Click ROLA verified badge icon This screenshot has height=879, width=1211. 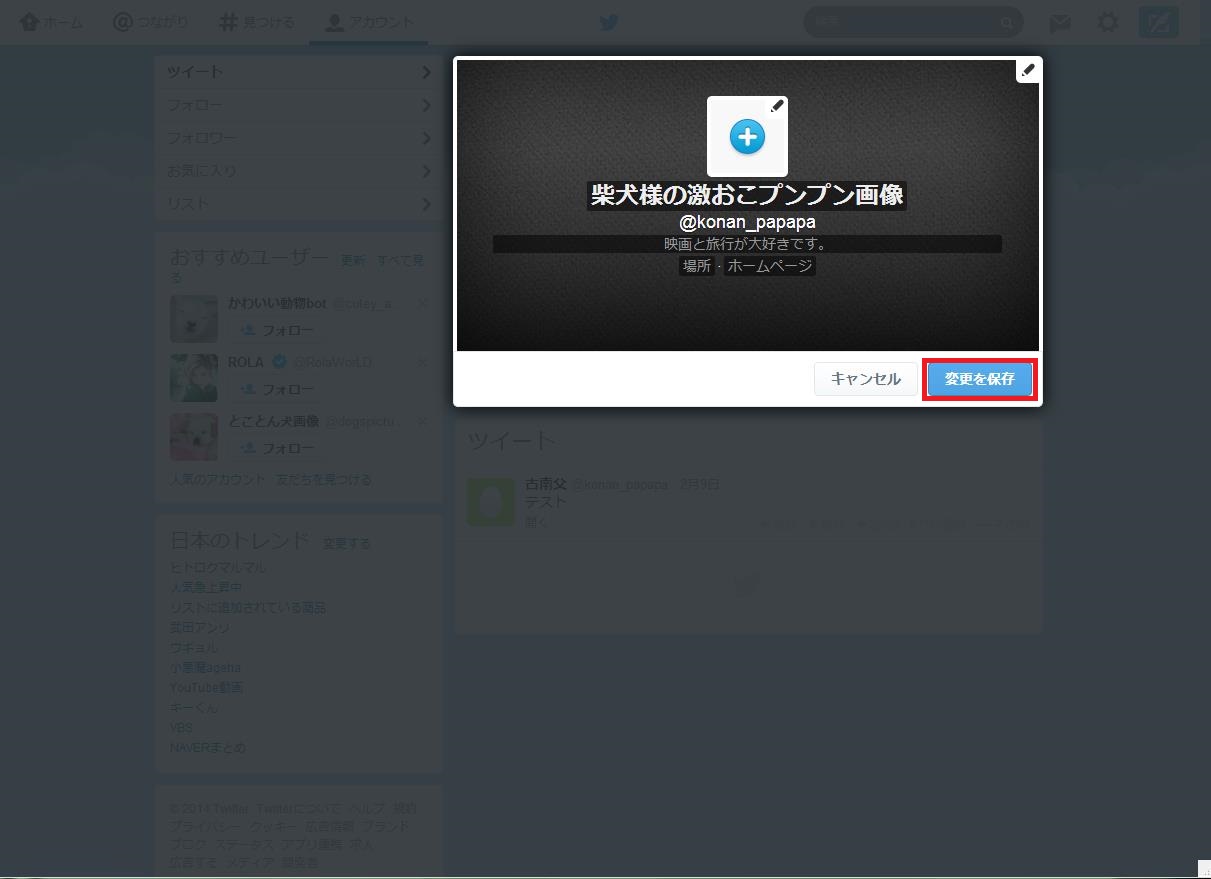tap(280, 362)
